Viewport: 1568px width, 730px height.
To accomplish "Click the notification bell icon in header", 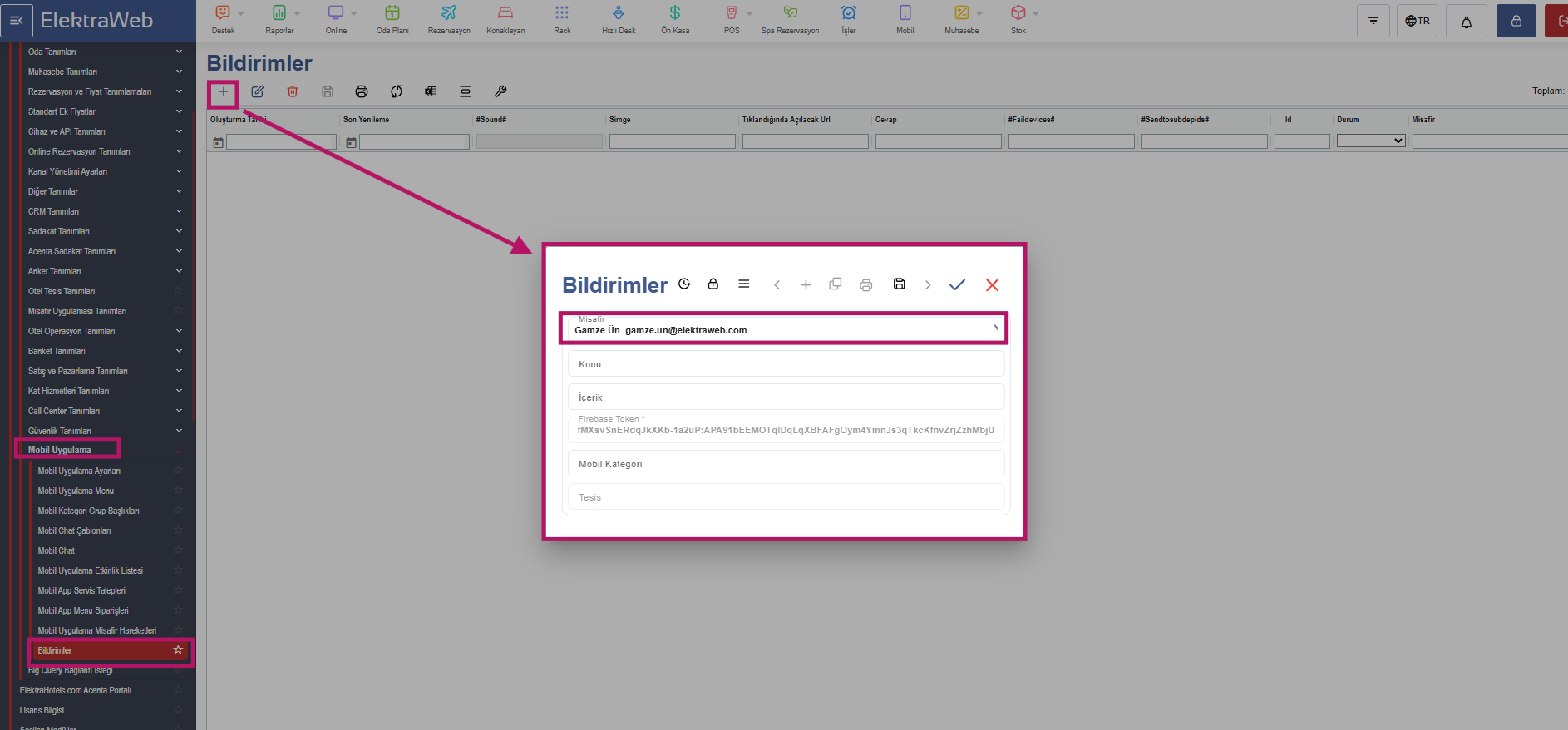I will 1466,22.
